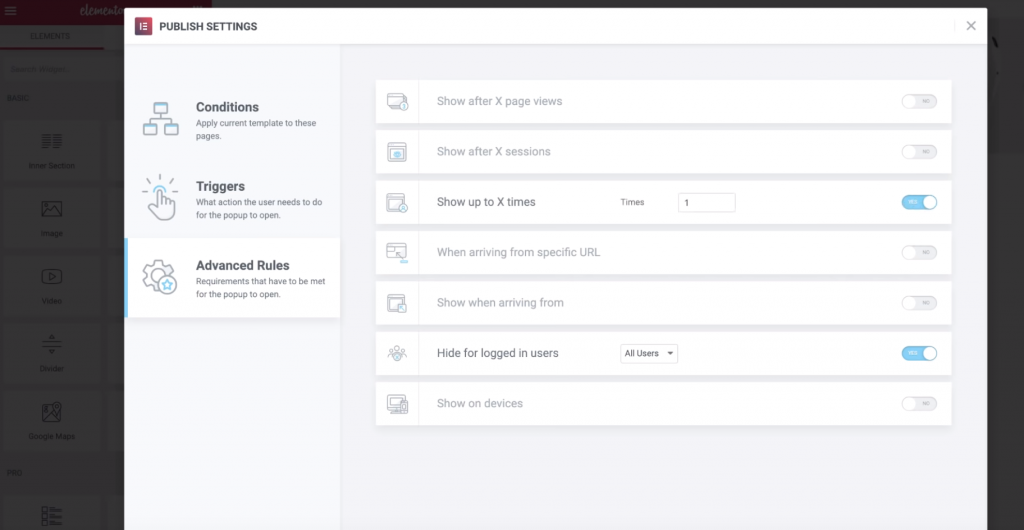1024x530 pixels.
Task: Click the sessions rule icon
Action: pos(397,152)
